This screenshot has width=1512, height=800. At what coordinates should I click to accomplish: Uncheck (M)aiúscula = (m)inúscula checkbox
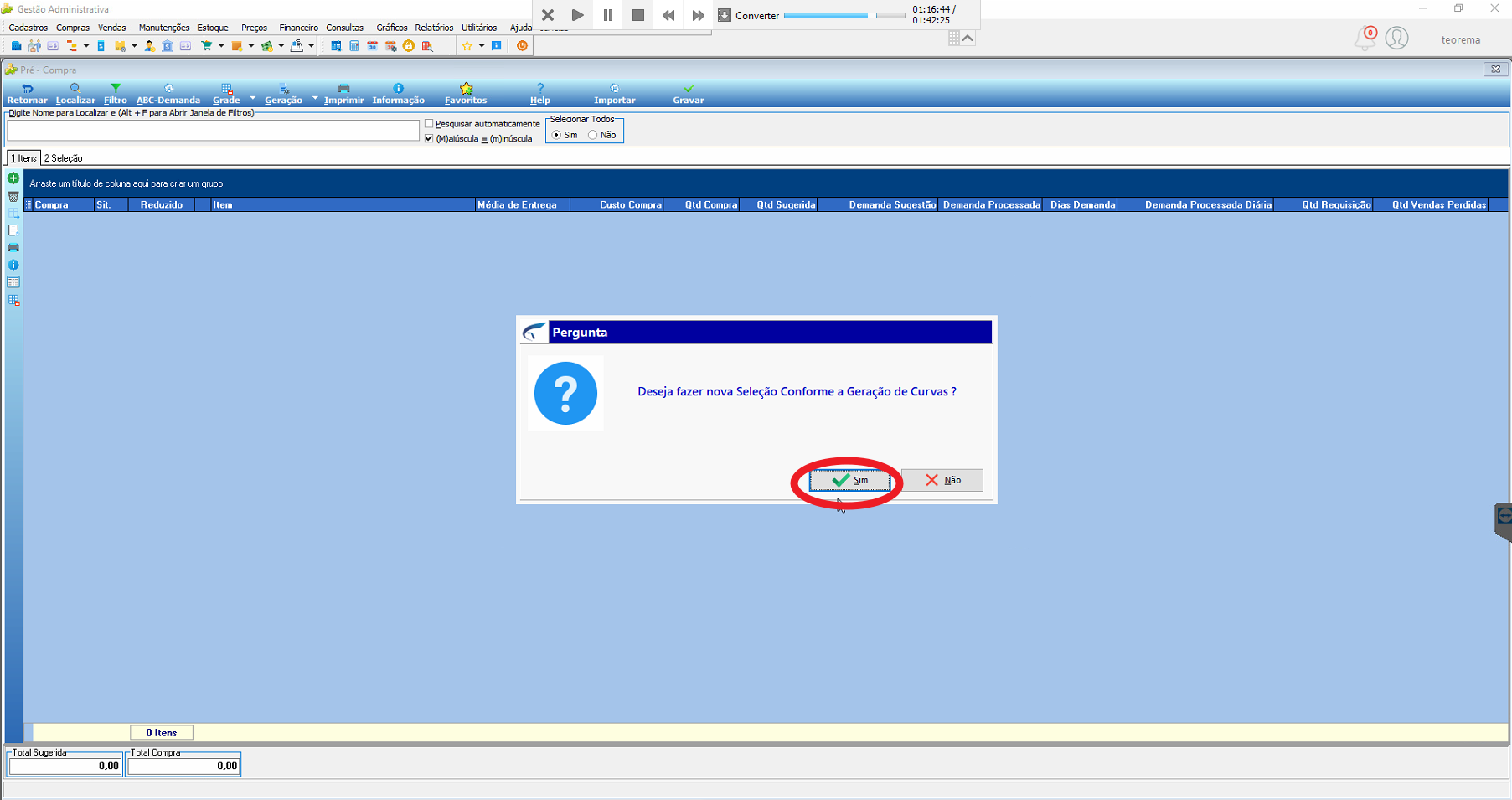coord(429,139)
